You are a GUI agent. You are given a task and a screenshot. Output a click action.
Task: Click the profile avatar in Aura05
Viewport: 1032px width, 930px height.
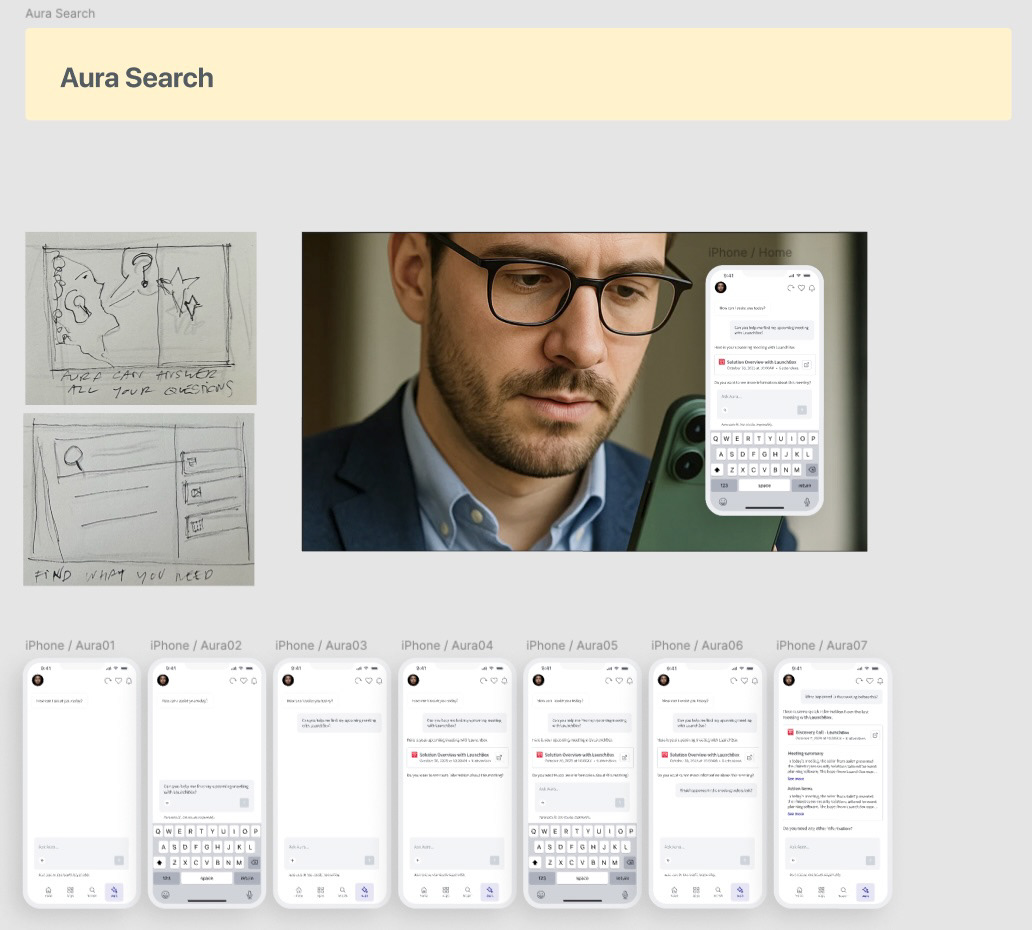click(x=538, y=680)
